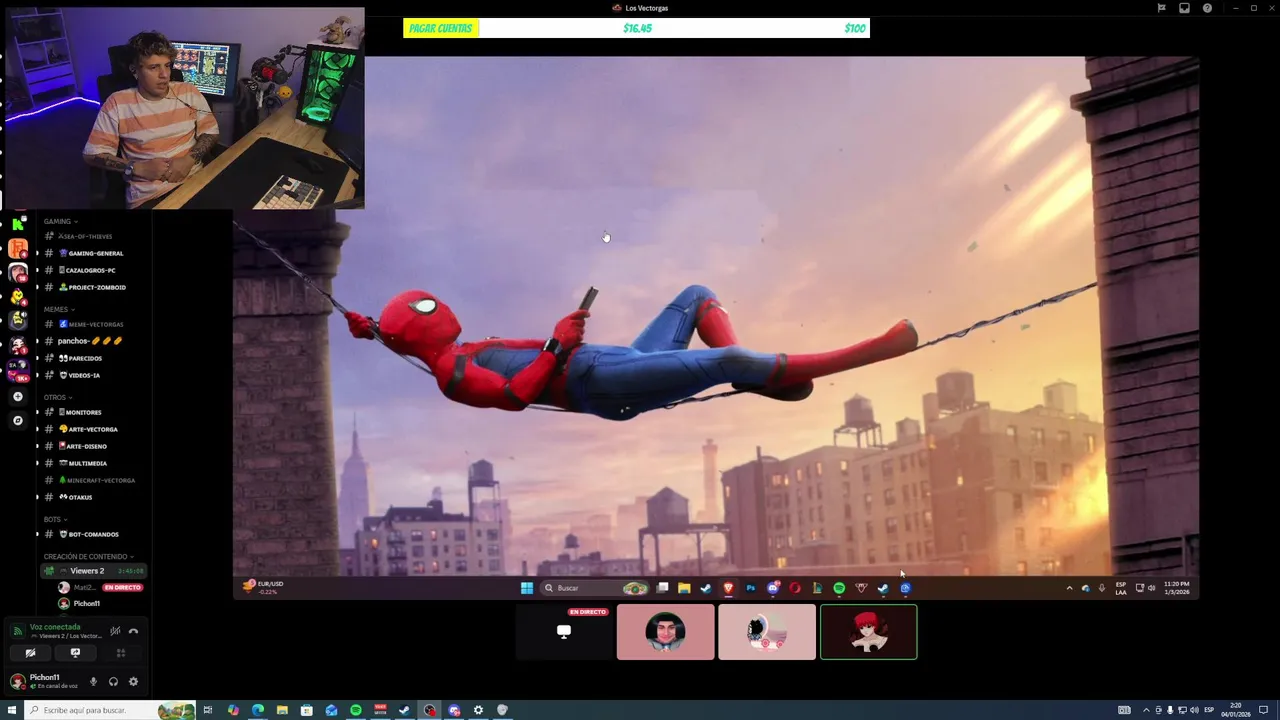Toggle screen share in the voice panel
Image resolution: width=1280 pixels, height=720 pixels.
76,653
